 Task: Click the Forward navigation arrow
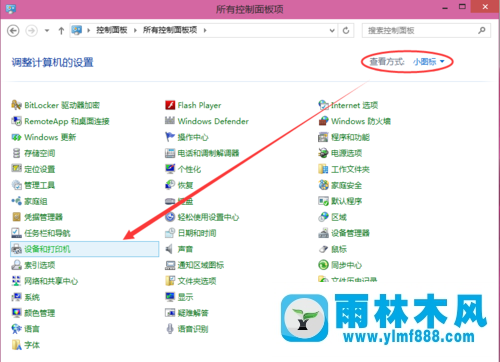point(32,31)
